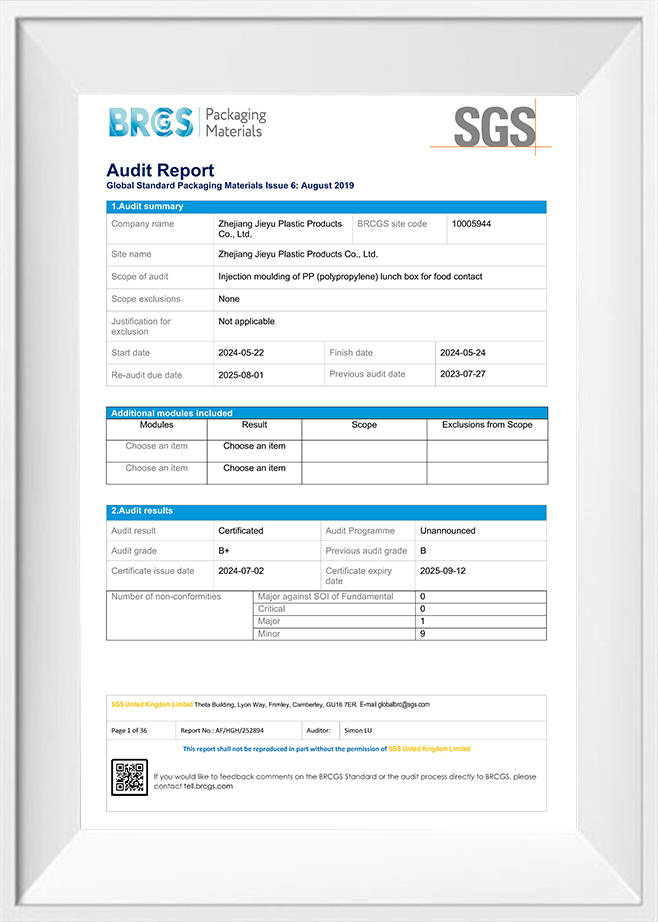Click Audit grade value 'B+'

(223, 552)
